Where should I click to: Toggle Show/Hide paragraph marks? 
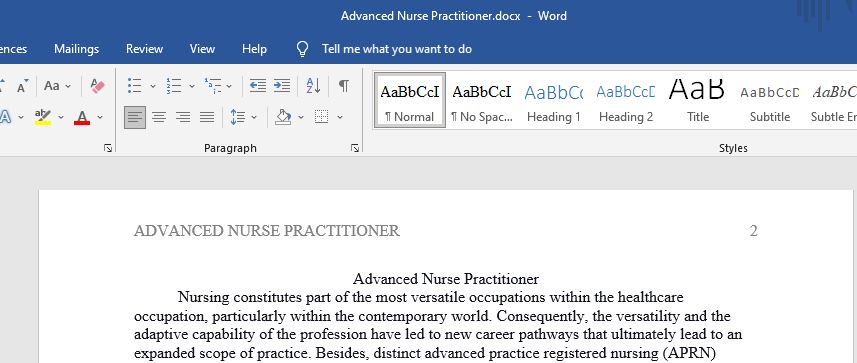click(343, 86)
